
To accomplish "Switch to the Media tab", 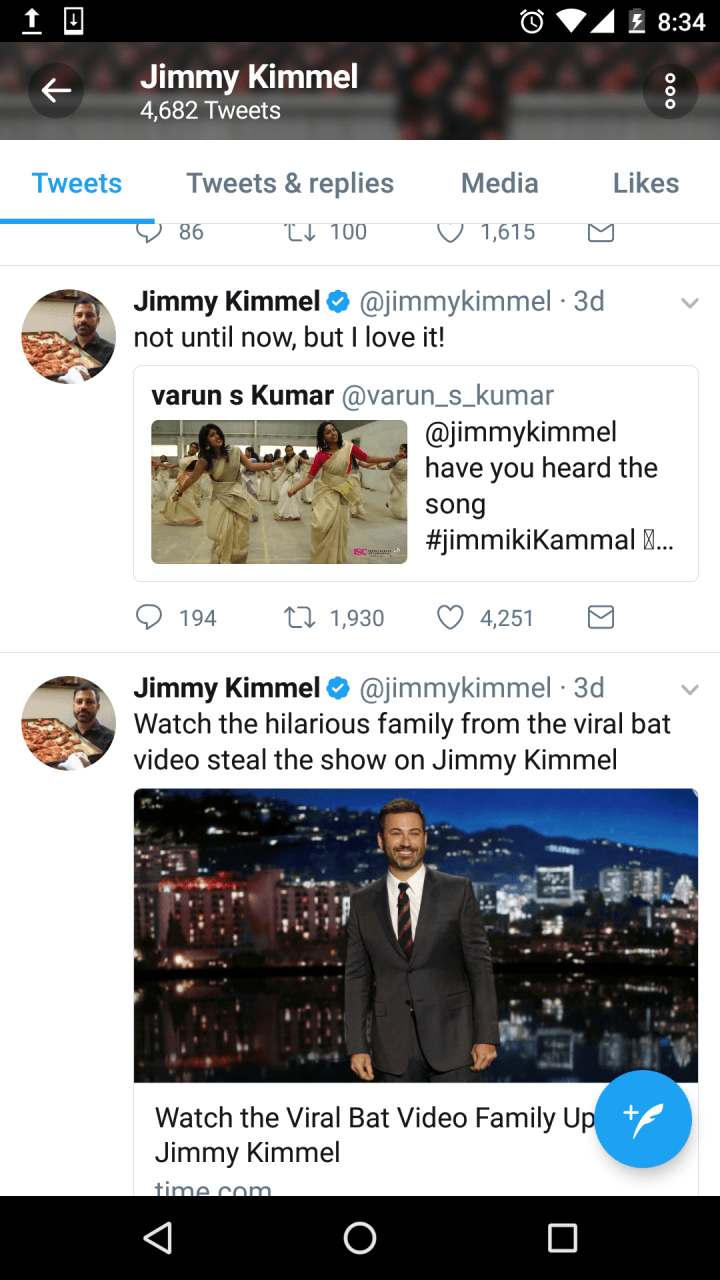I will (499, 183).
